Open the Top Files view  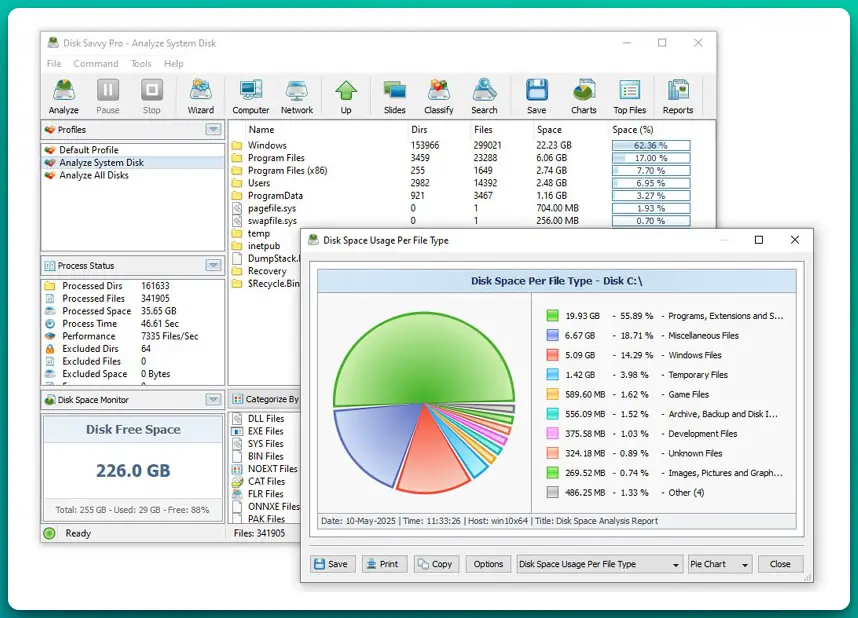click(x=629, y=97)
